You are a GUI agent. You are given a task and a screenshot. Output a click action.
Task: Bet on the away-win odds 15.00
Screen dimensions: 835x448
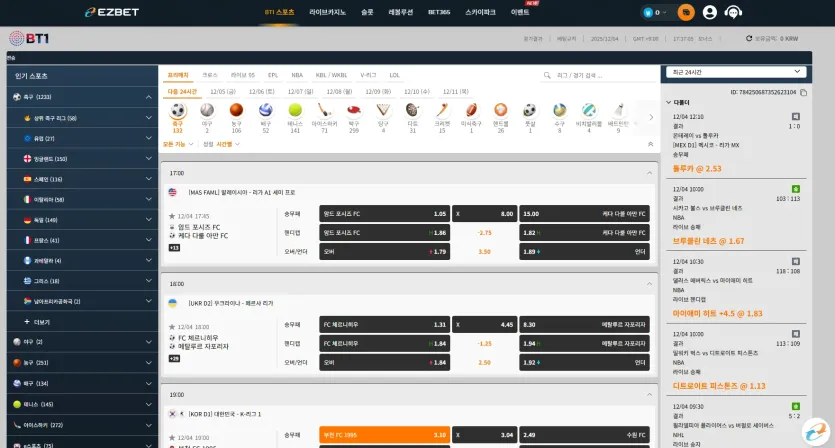584,214
